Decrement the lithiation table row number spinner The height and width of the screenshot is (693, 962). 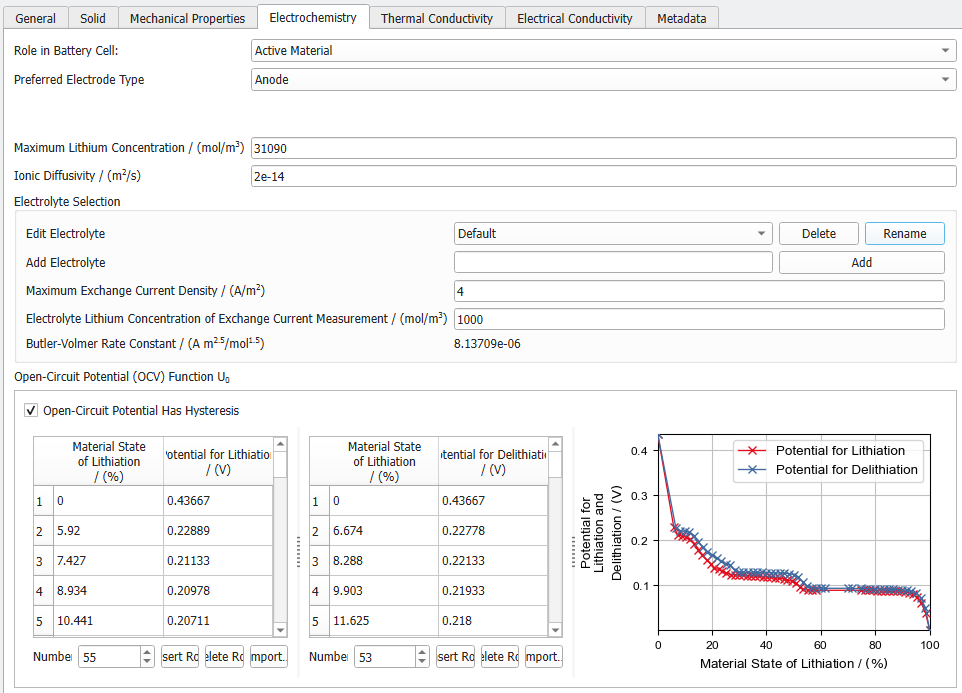click(147, 662)
